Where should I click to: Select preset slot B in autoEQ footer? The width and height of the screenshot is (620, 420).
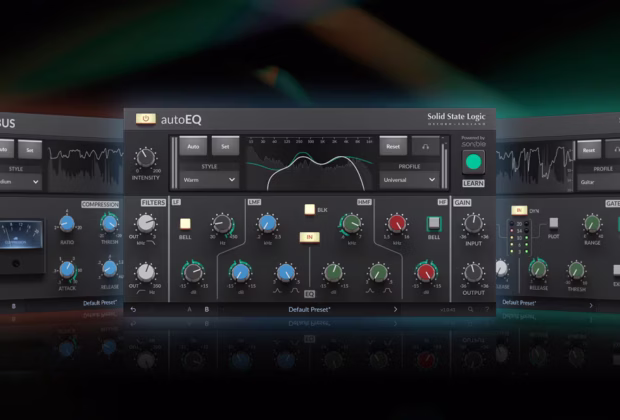[207, 309]
